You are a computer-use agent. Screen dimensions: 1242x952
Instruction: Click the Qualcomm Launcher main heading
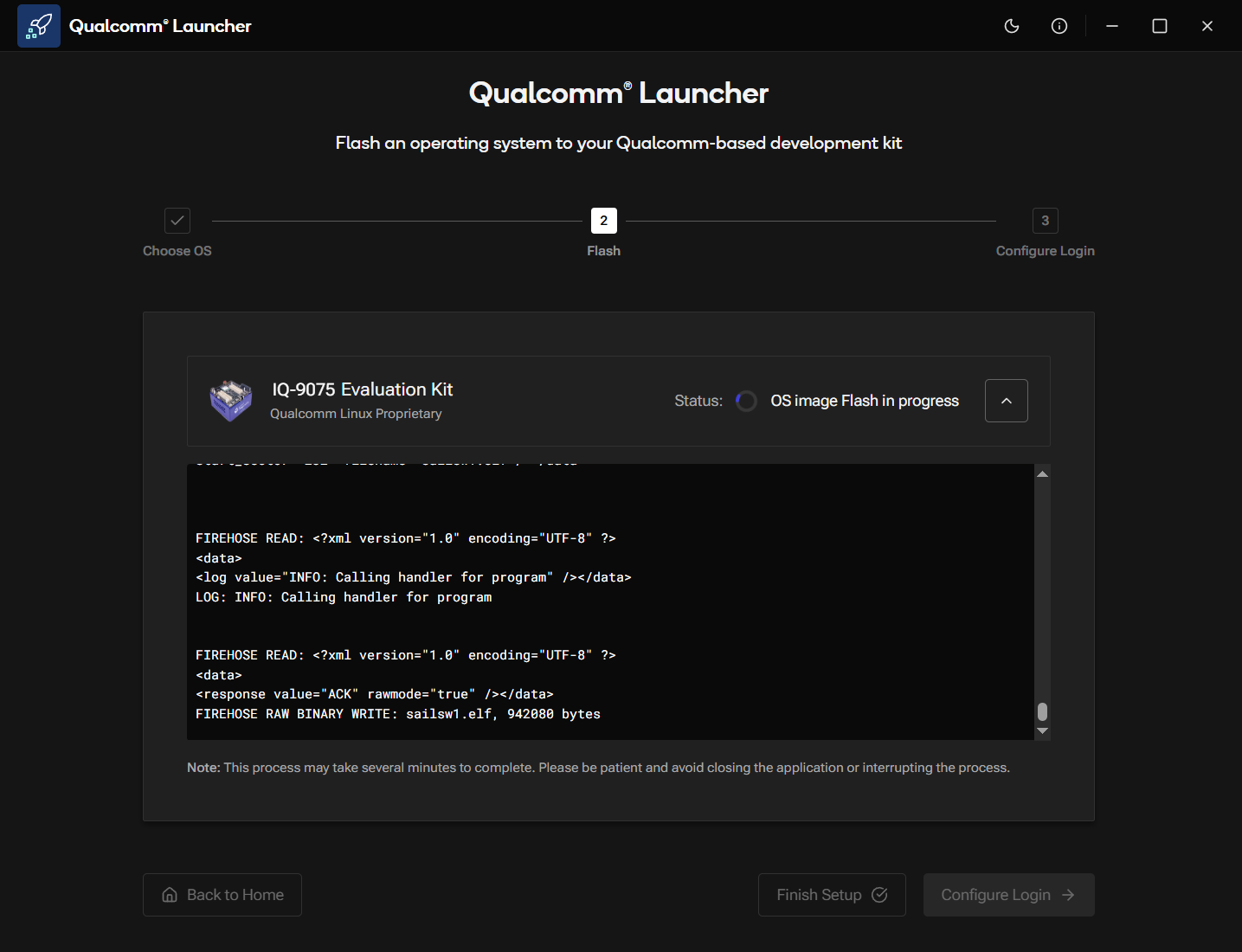pos(619,93)
